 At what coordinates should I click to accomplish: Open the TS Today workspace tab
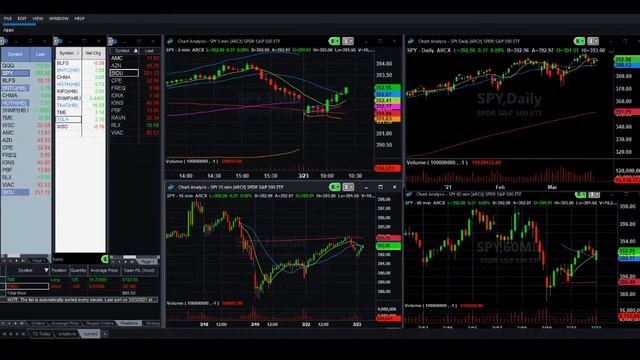[x=42, y=334]
